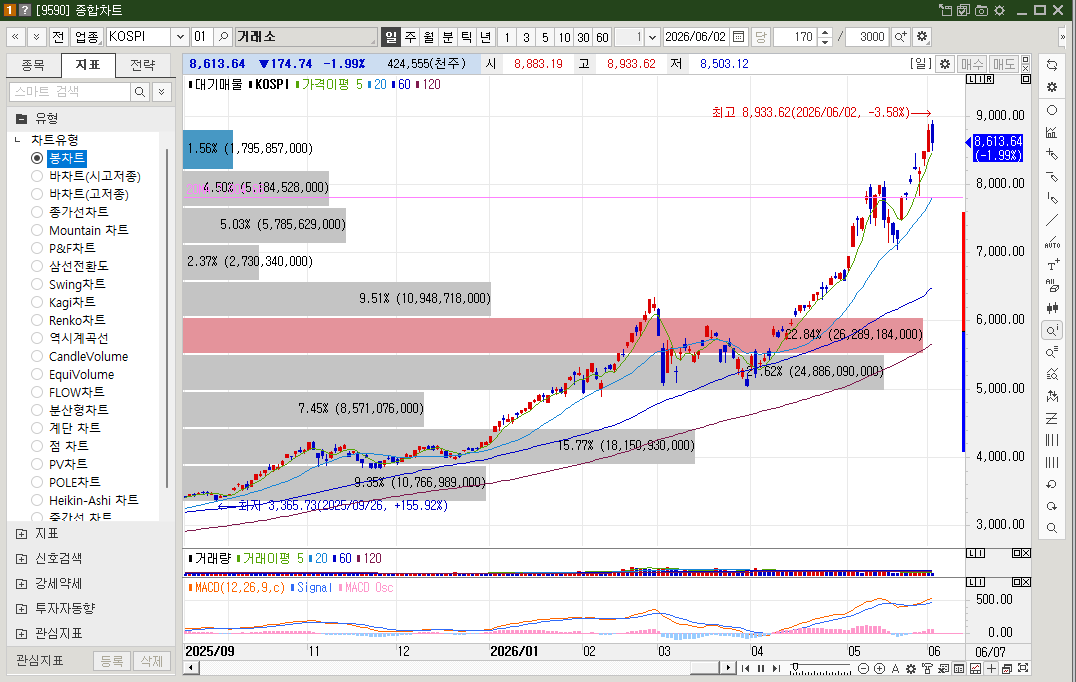The image size is (1076, 682).
Task: Collapse the 유형 category
Action: point(21,118)
